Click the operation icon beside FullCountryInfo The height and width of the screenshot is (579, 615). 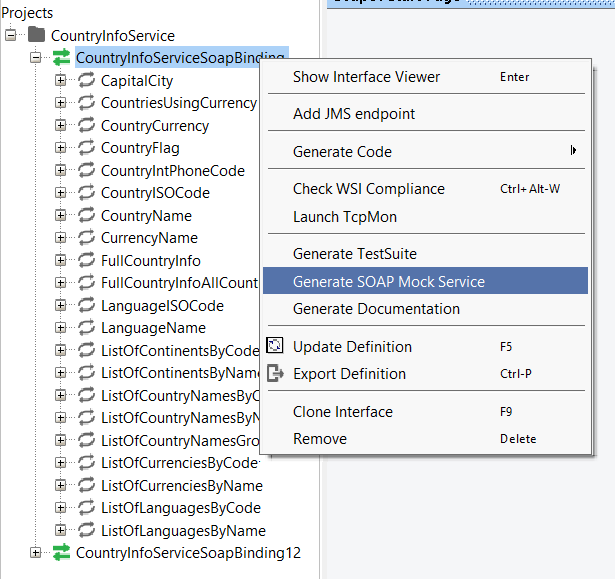pos(86,260)
